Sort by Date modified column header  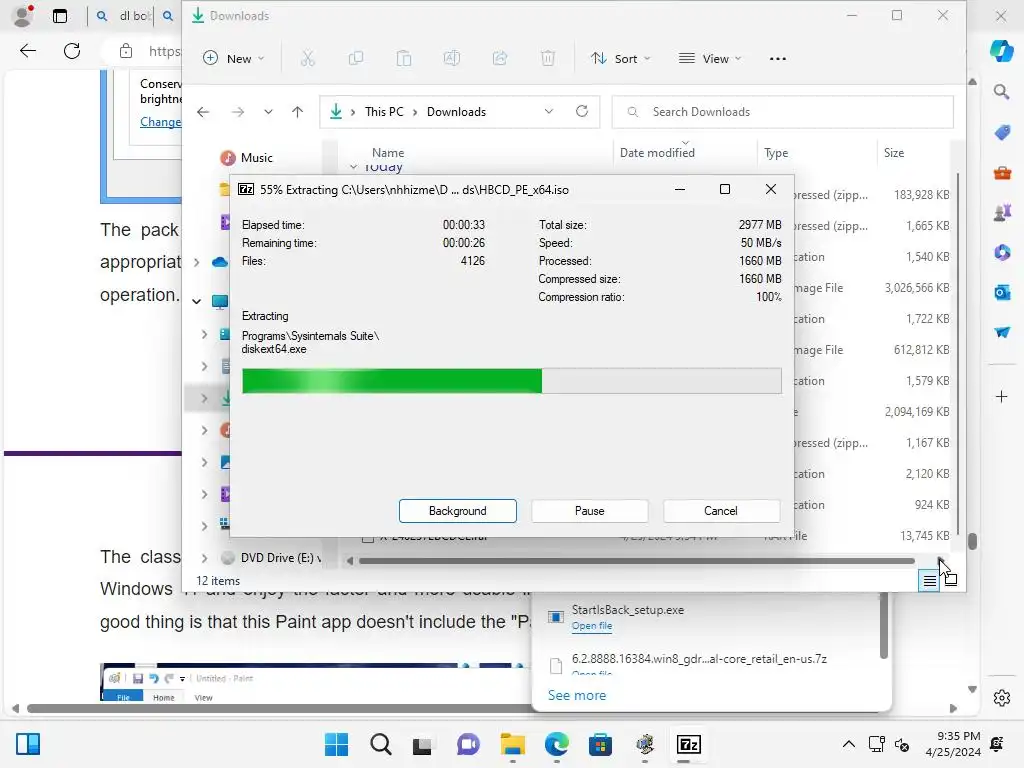tap(657, 153)
